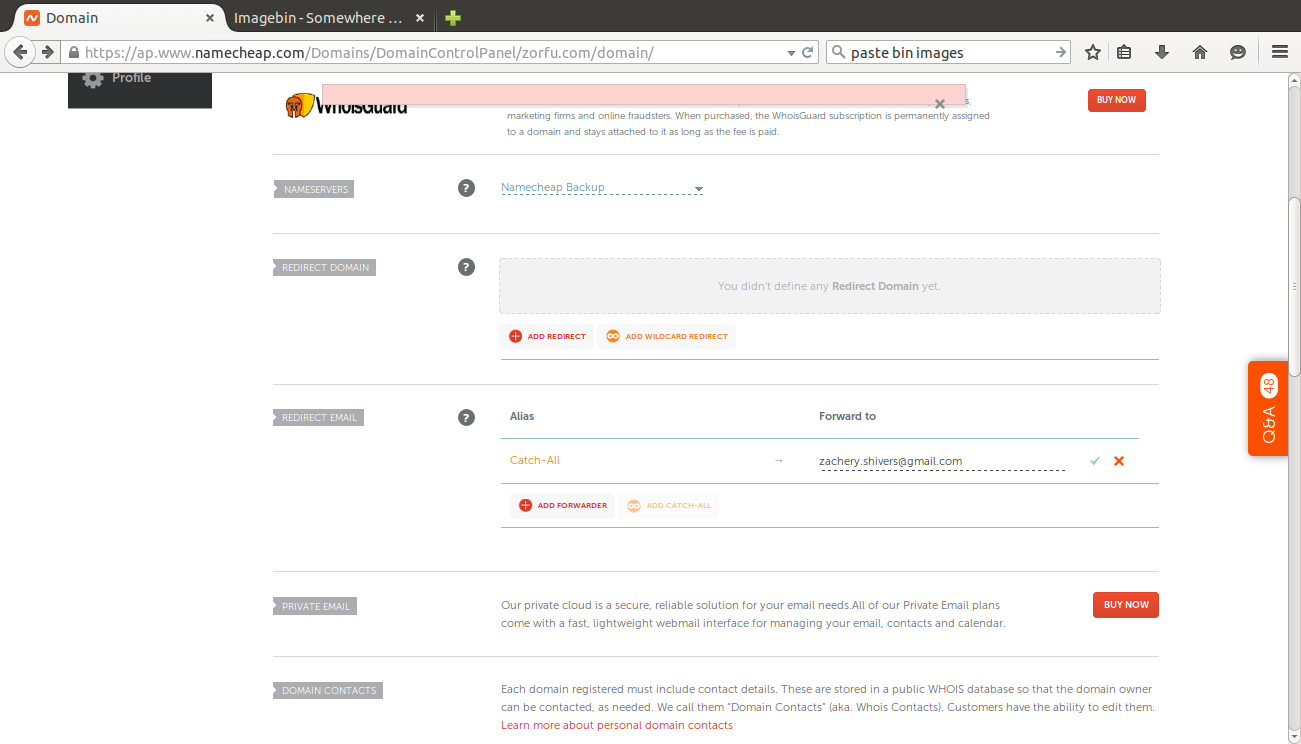Confirm the Catch-All forwarder with the checkmark
This screenshot has height=744, width=1301.
(1095, 461)
